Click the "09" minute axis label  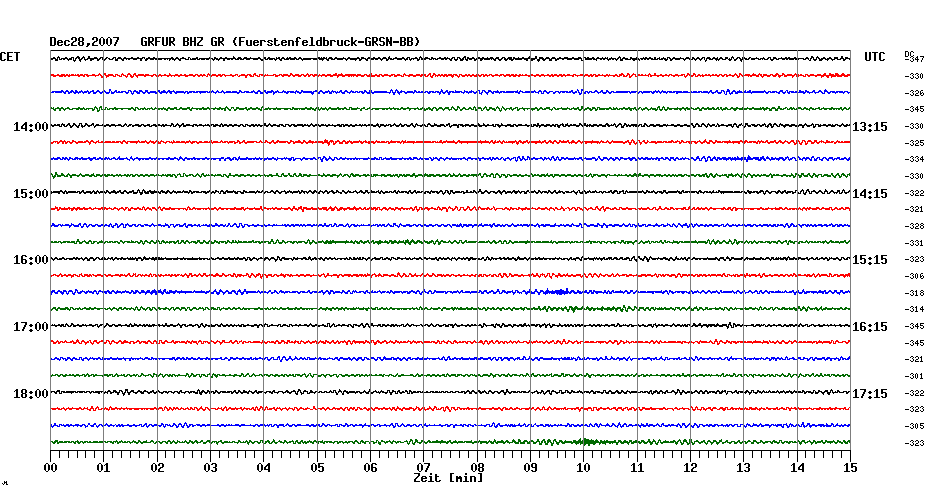[x=530, y=468]
